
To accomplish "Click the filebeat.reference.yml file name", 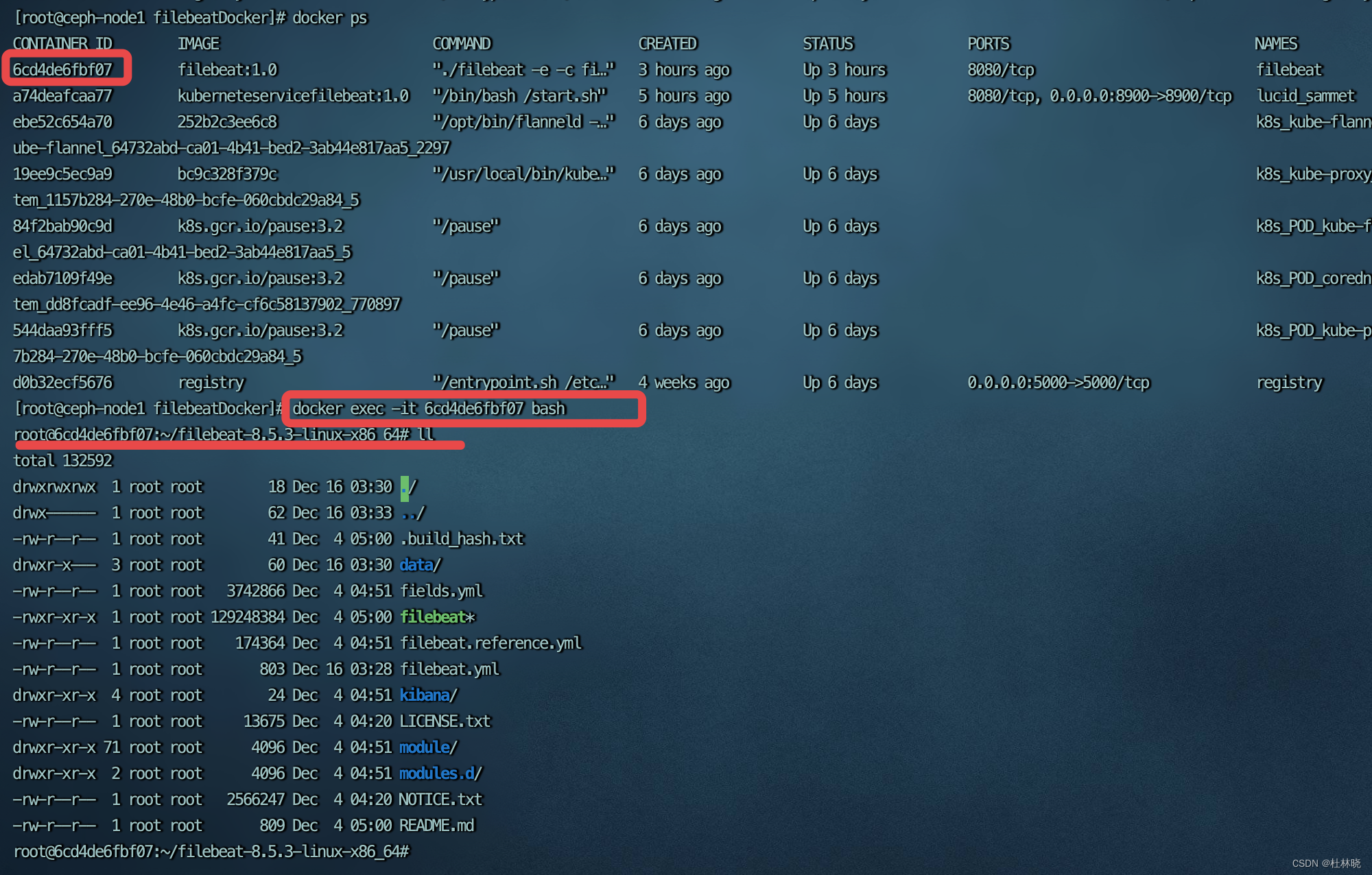I will (490, 643).
